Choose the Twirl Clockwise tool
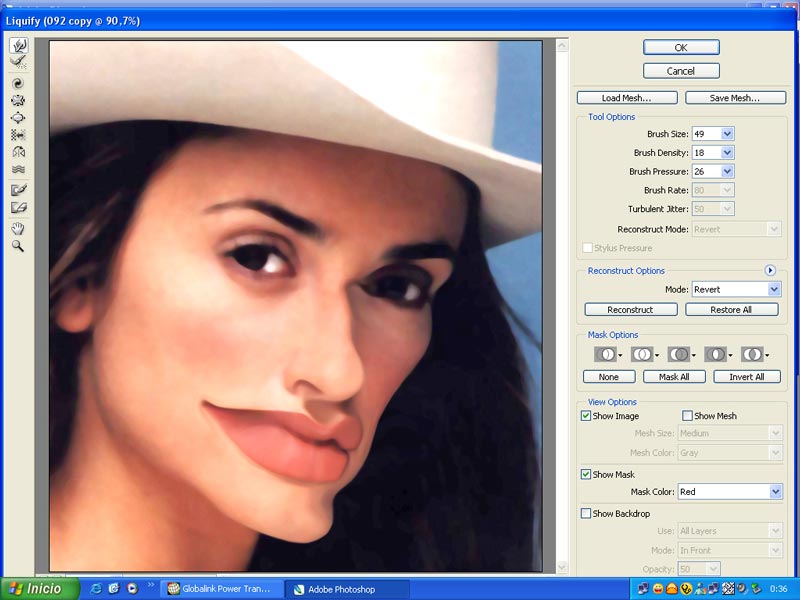The width and height of the screenshot is (800, 600). [18, 83]
